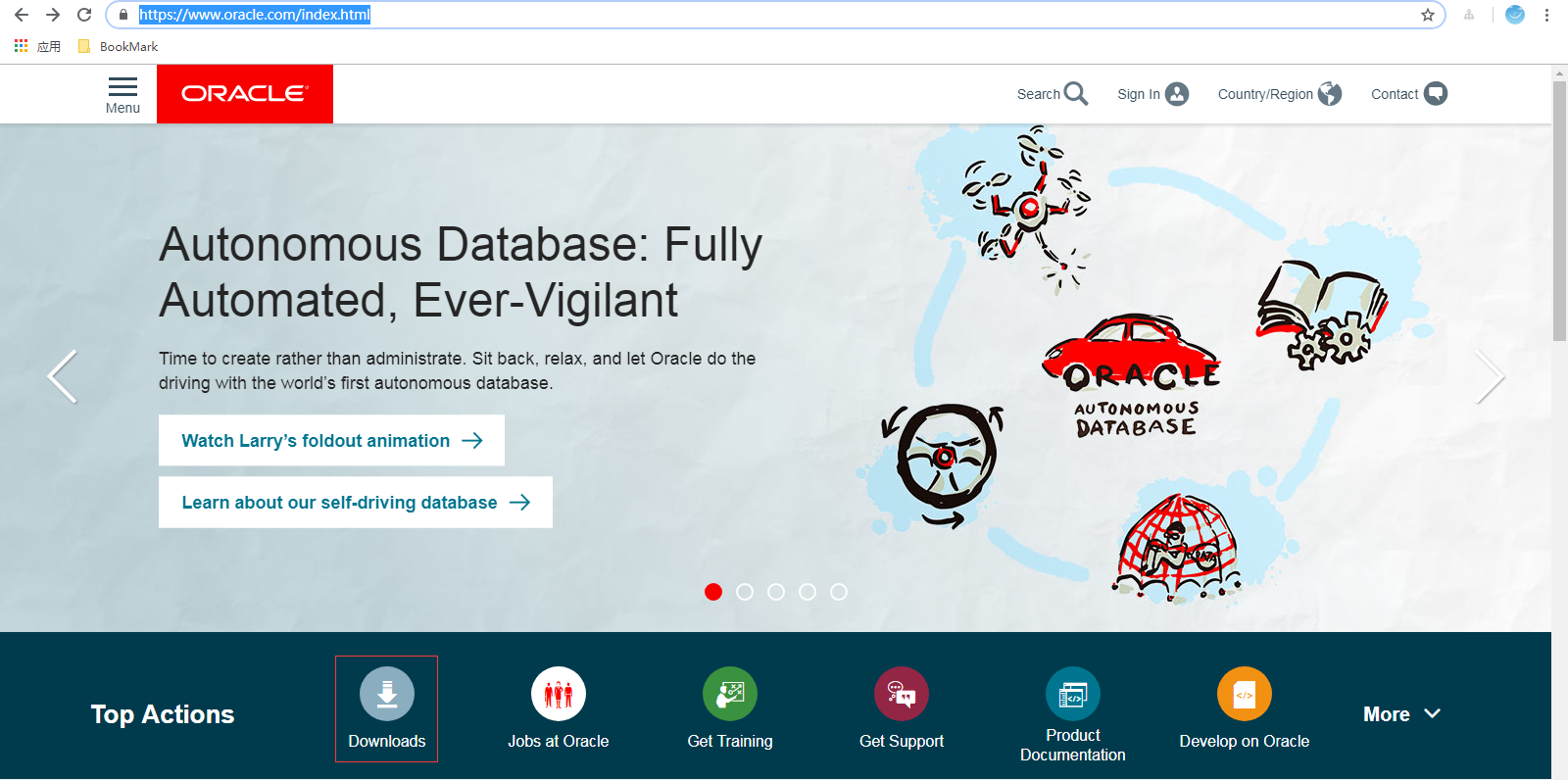This screenshot has height=780, width=1568.
Task: Open the Jobs at Oracle link text
Action: tap(559, 741)
